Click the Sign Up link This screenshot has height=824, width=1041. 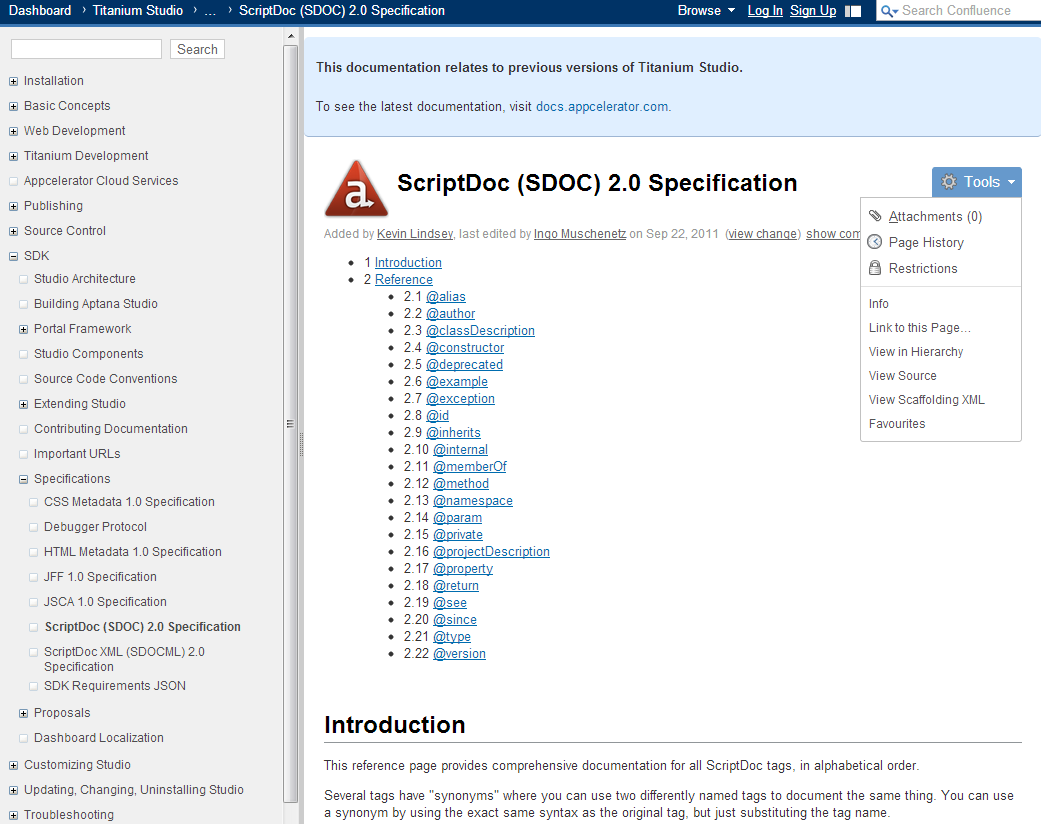tap(813, 11)
